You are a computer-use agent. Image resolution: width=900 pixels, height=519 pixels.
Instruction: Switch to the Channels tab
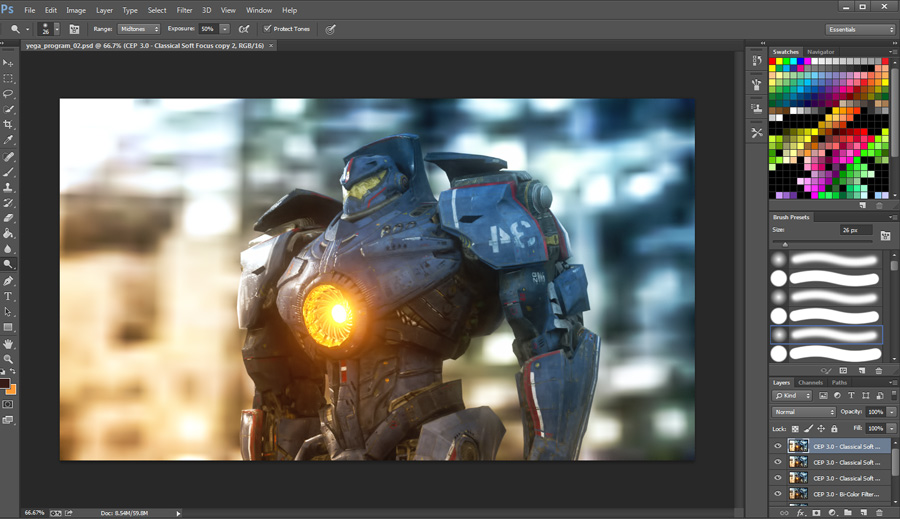(810, 382)
